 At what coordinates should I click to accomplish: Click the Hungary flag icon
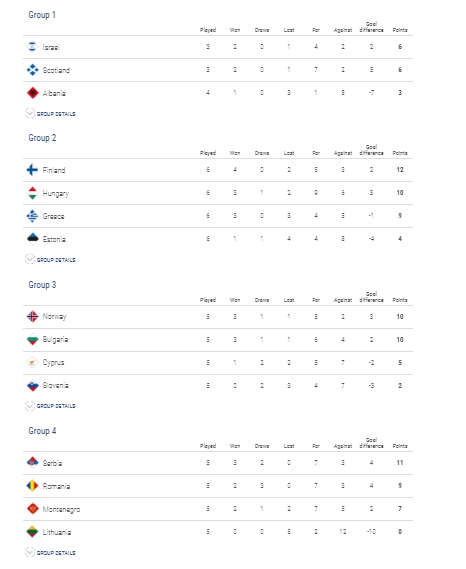click(32, 193)
